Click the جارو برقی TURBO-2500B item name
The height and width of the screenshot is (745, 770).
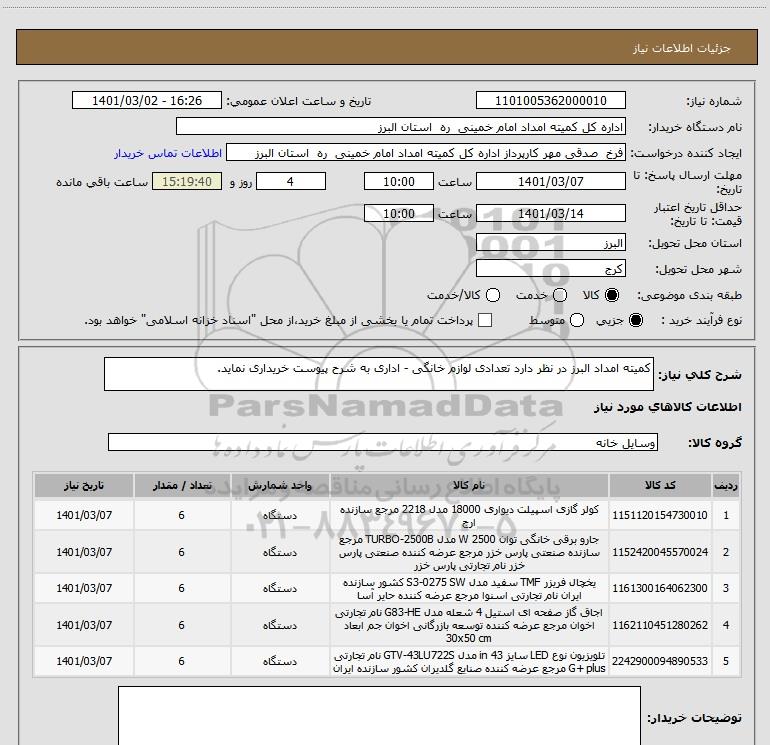point(469,552)
